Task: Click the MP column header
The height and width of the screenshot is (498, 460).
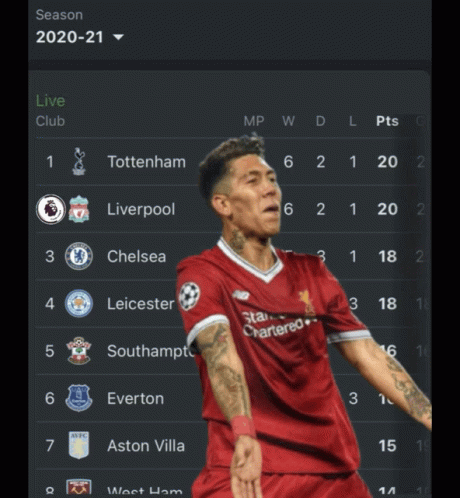Action: (x=254, y=121)
